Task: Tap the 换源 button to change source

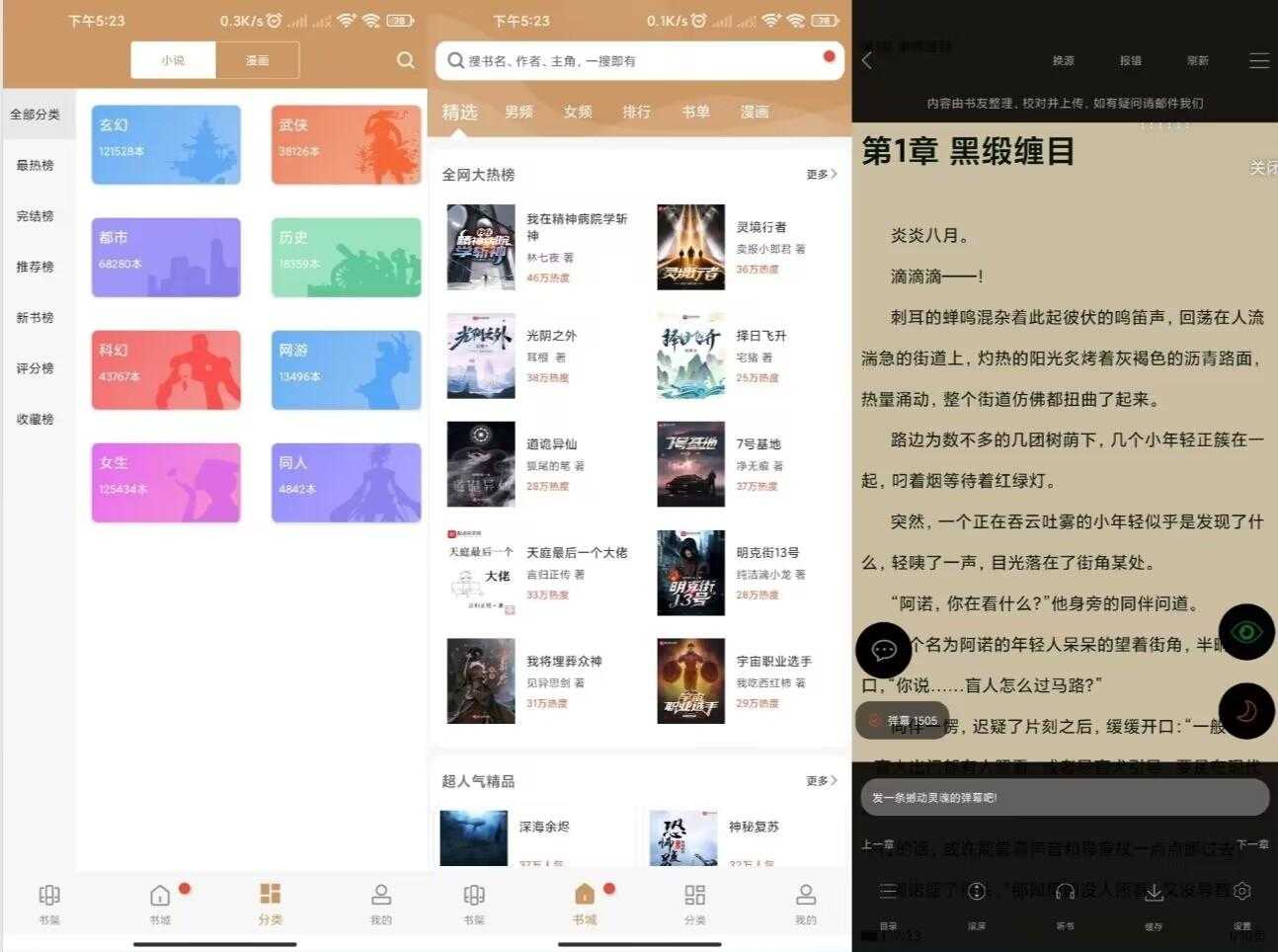Action: click(x=1064, y=60)
